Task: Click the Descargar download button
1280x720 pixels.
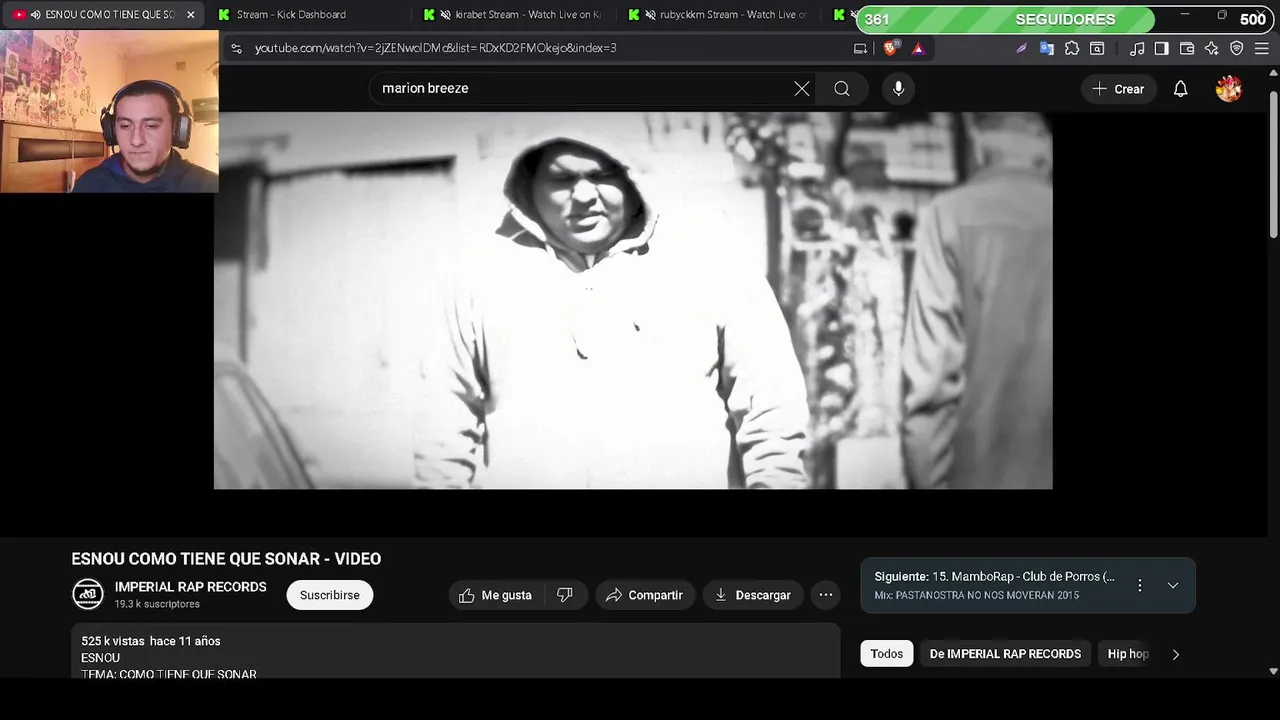Action: tap(753, 595)
